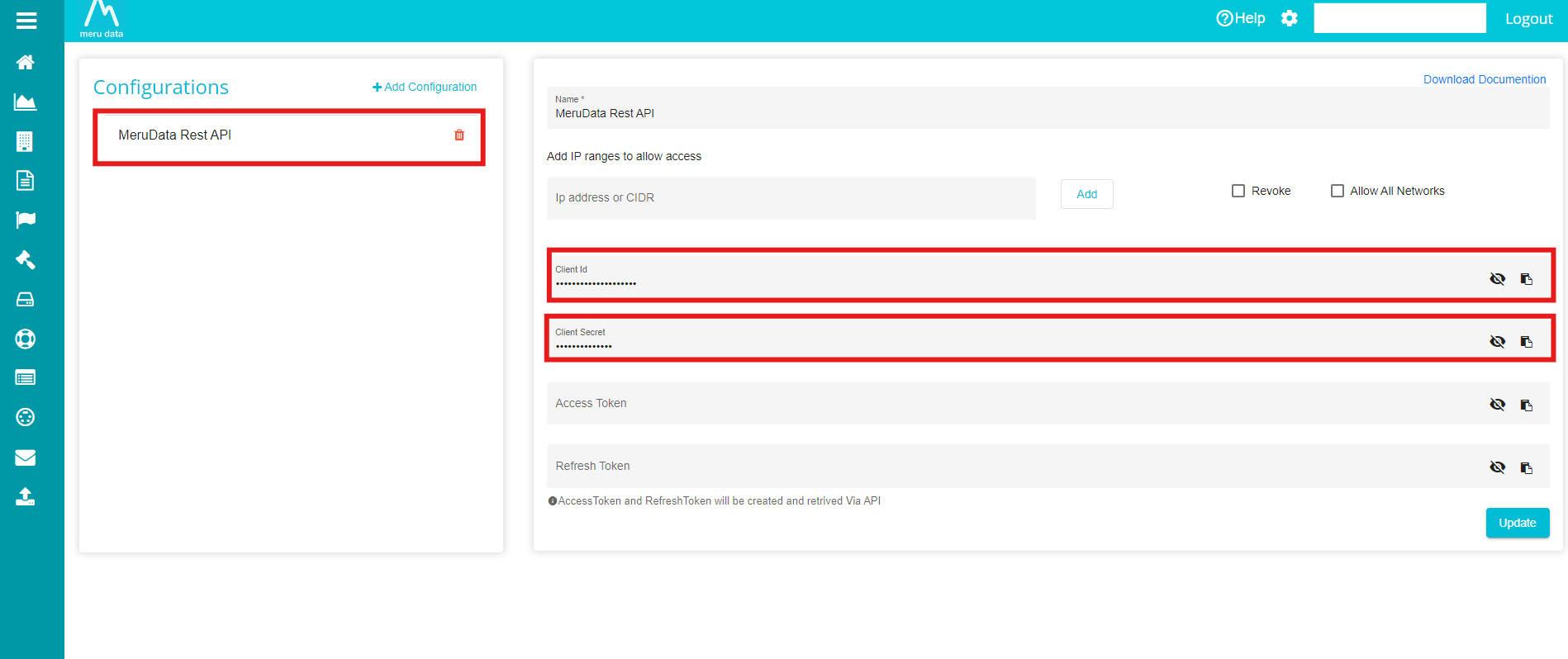Click the top bar search field
The width and height of the screenshot is (1568, 659).
pyautogui.click(x=1399, y=18)
